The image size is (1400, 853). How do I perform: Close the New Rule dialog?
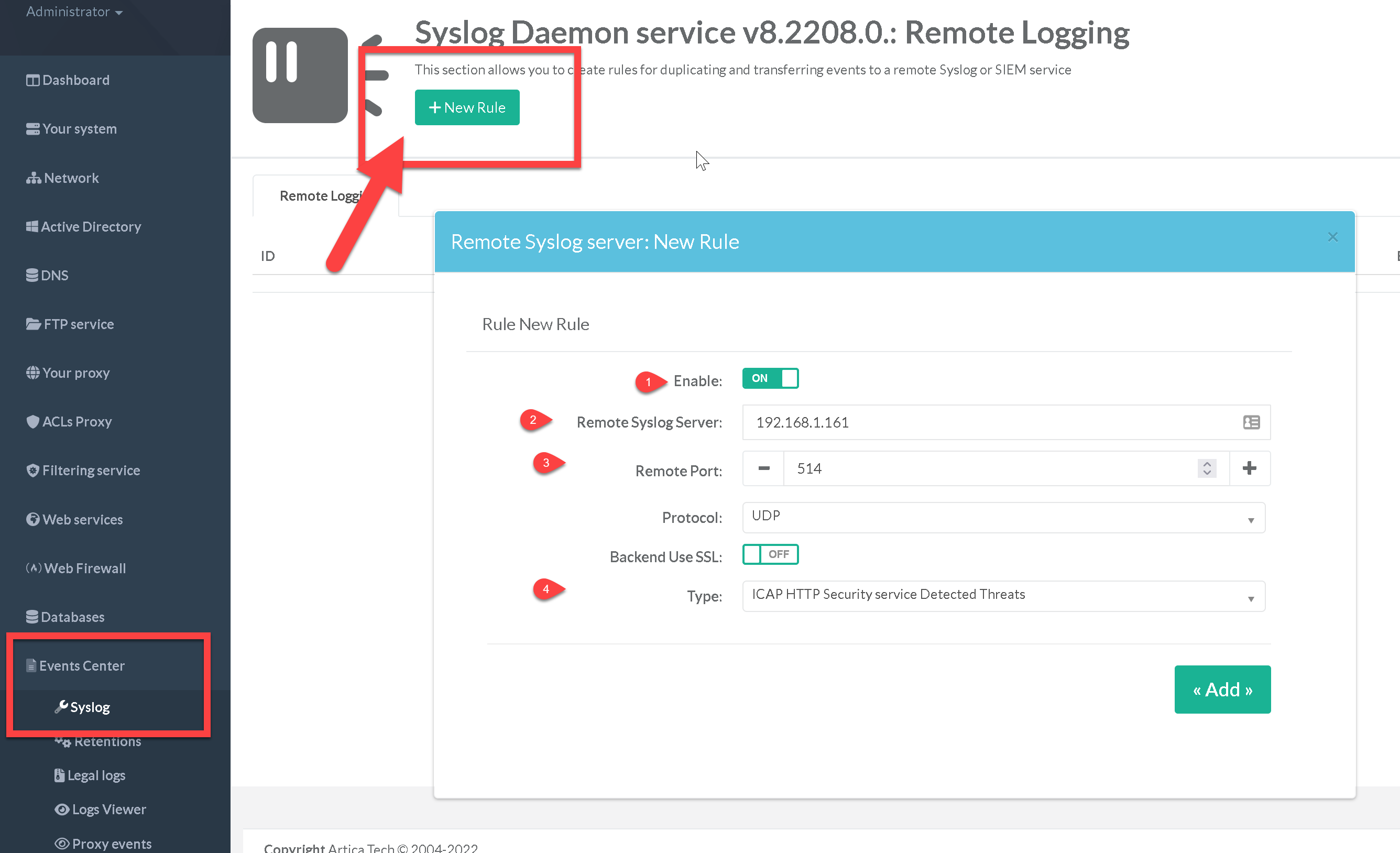pos(1332,237)
